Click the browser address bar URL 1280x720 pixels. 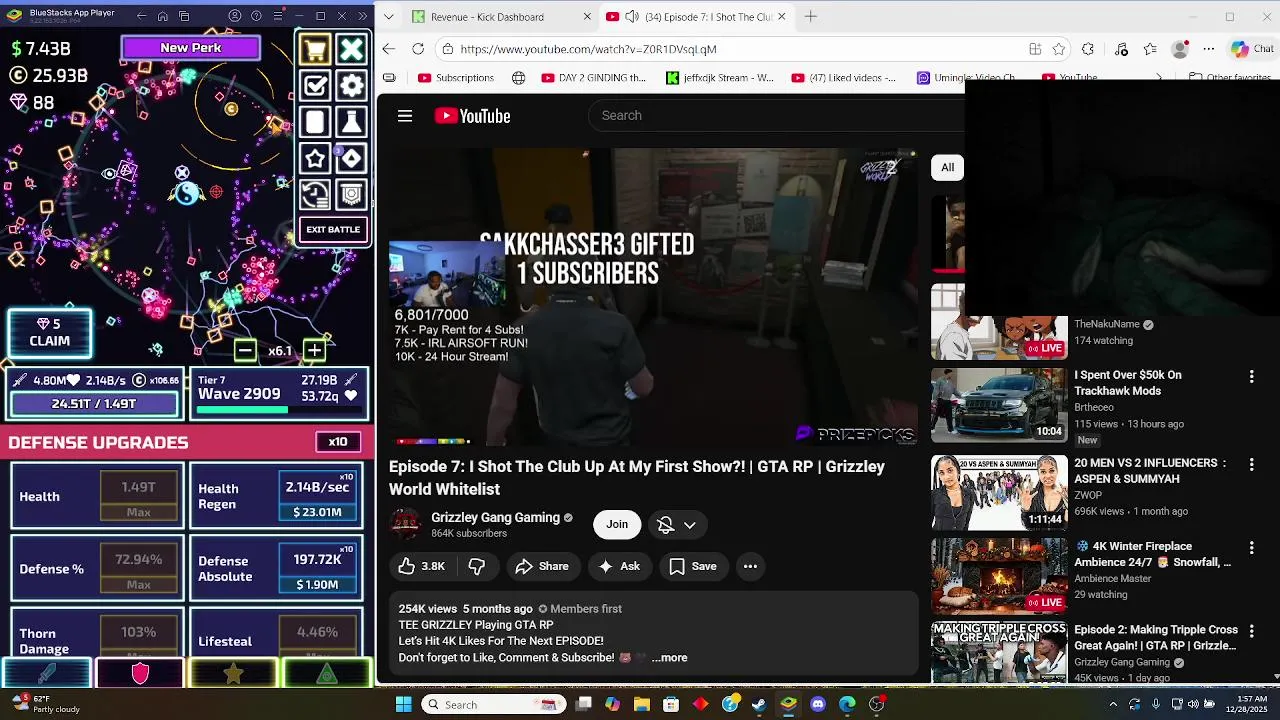click(588, 49)
